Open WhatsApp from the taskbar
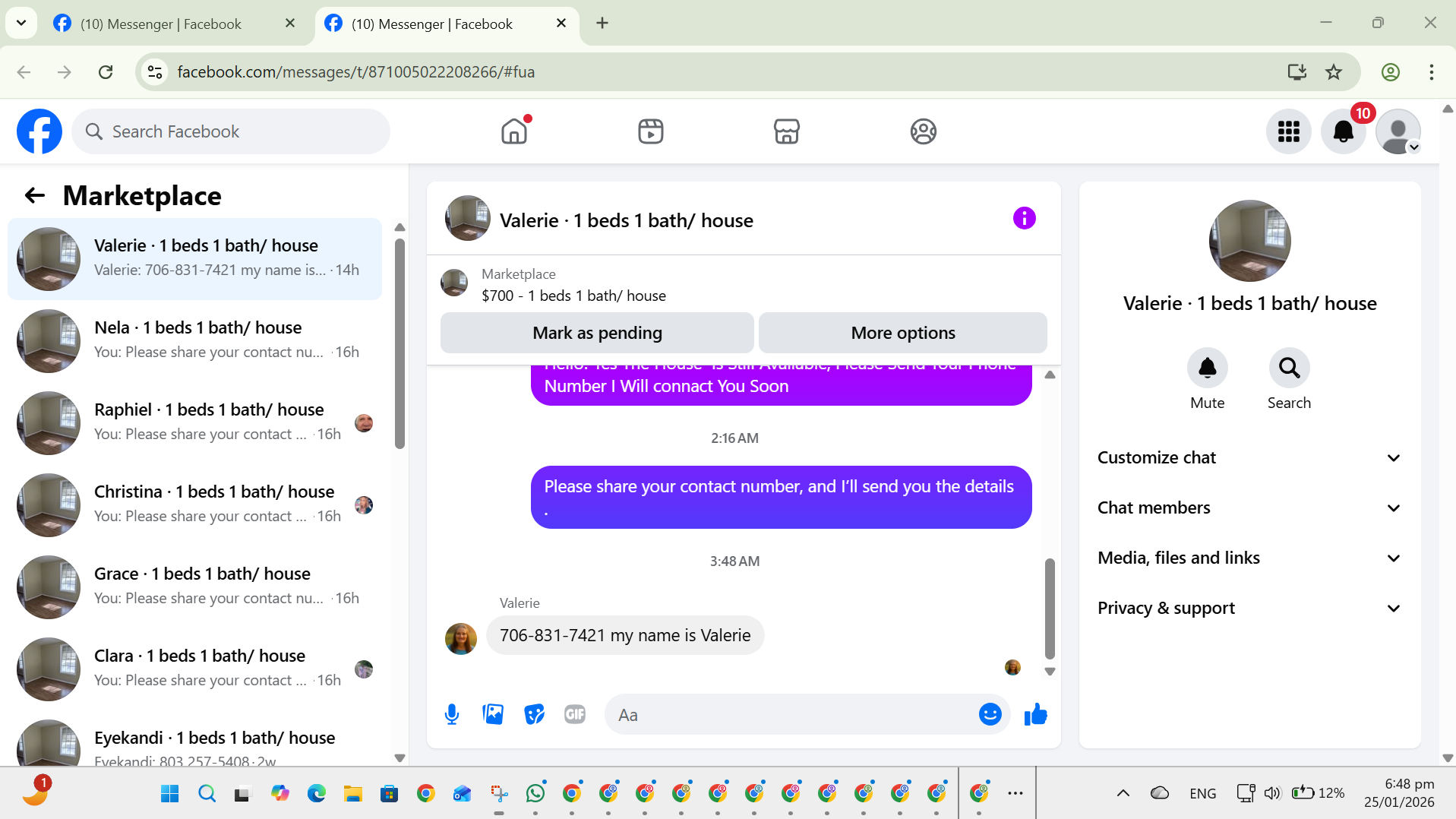Viewport: 1456px width, 819px height. pyautogui.click(x=535, y=793)
